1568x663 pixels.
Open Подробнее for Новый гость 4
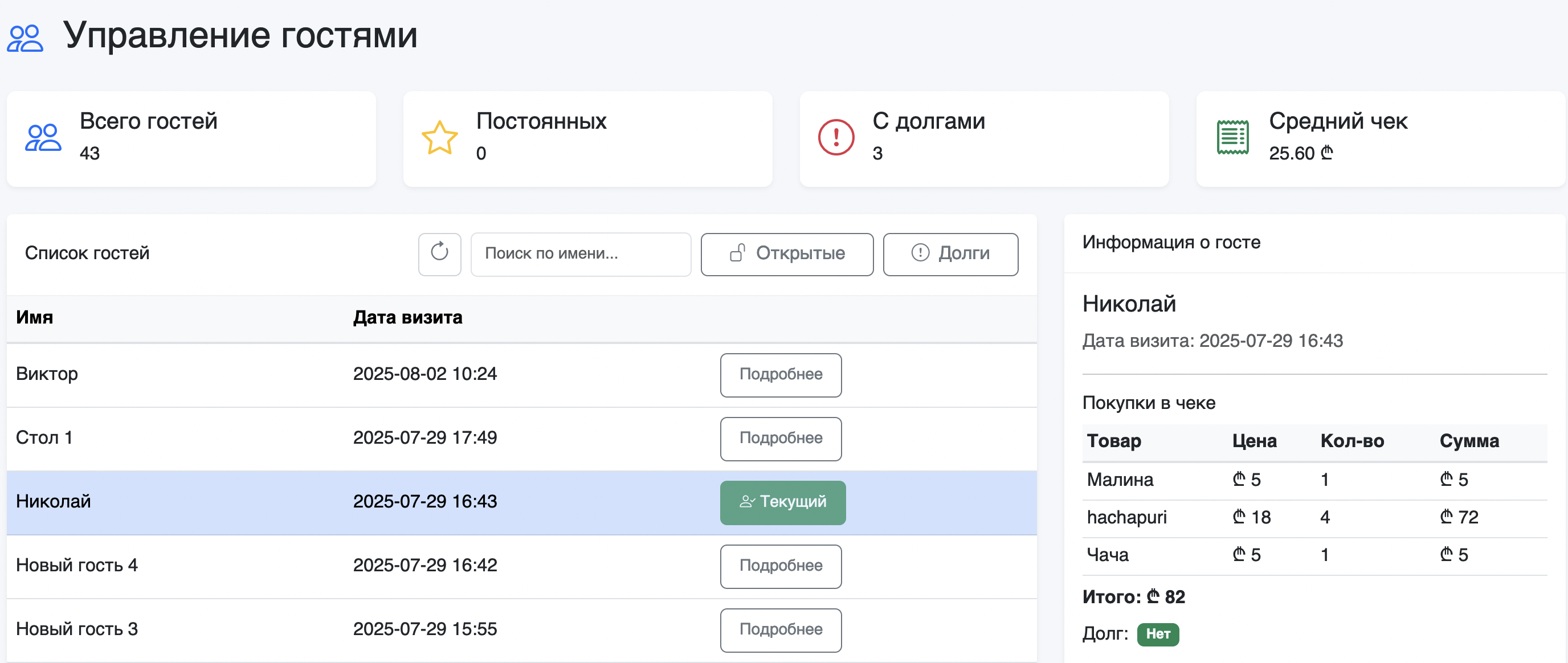pos(781,566)
